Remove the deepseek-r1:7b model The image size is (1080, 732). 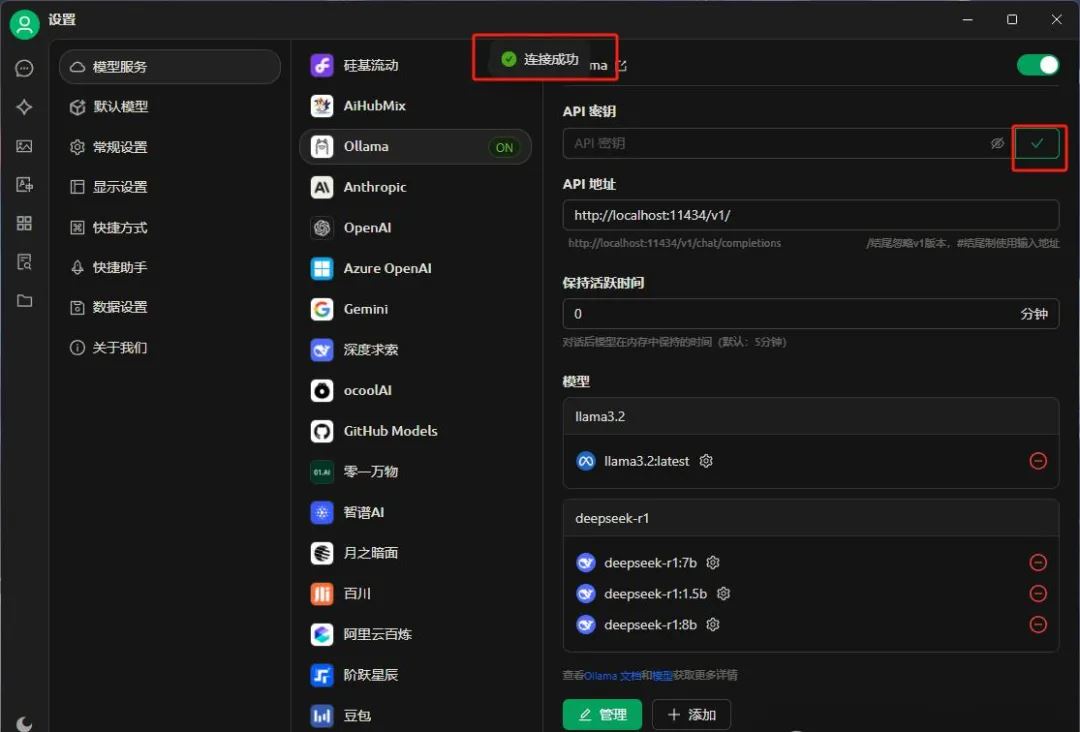click(x=1038, y=563)
